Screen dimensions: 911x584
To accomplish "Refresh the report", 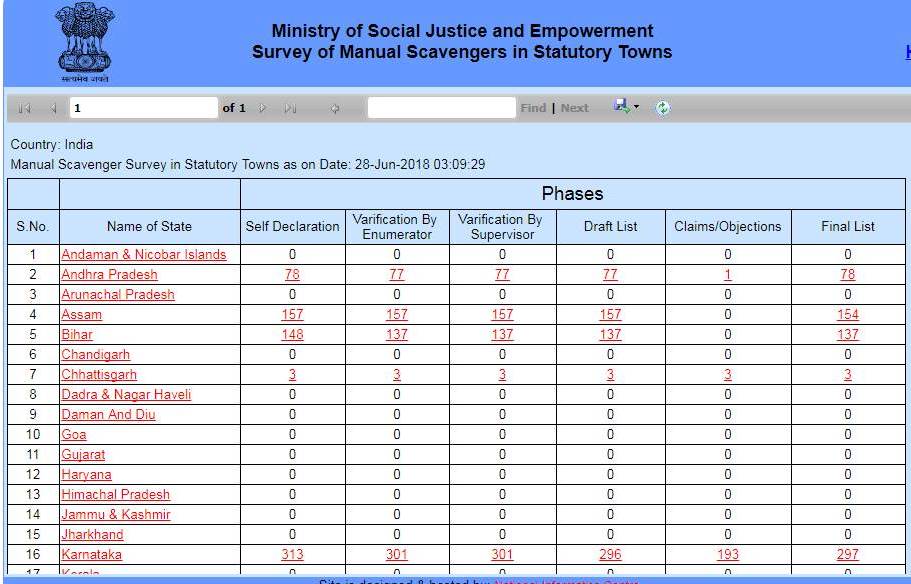I will 662,108.
